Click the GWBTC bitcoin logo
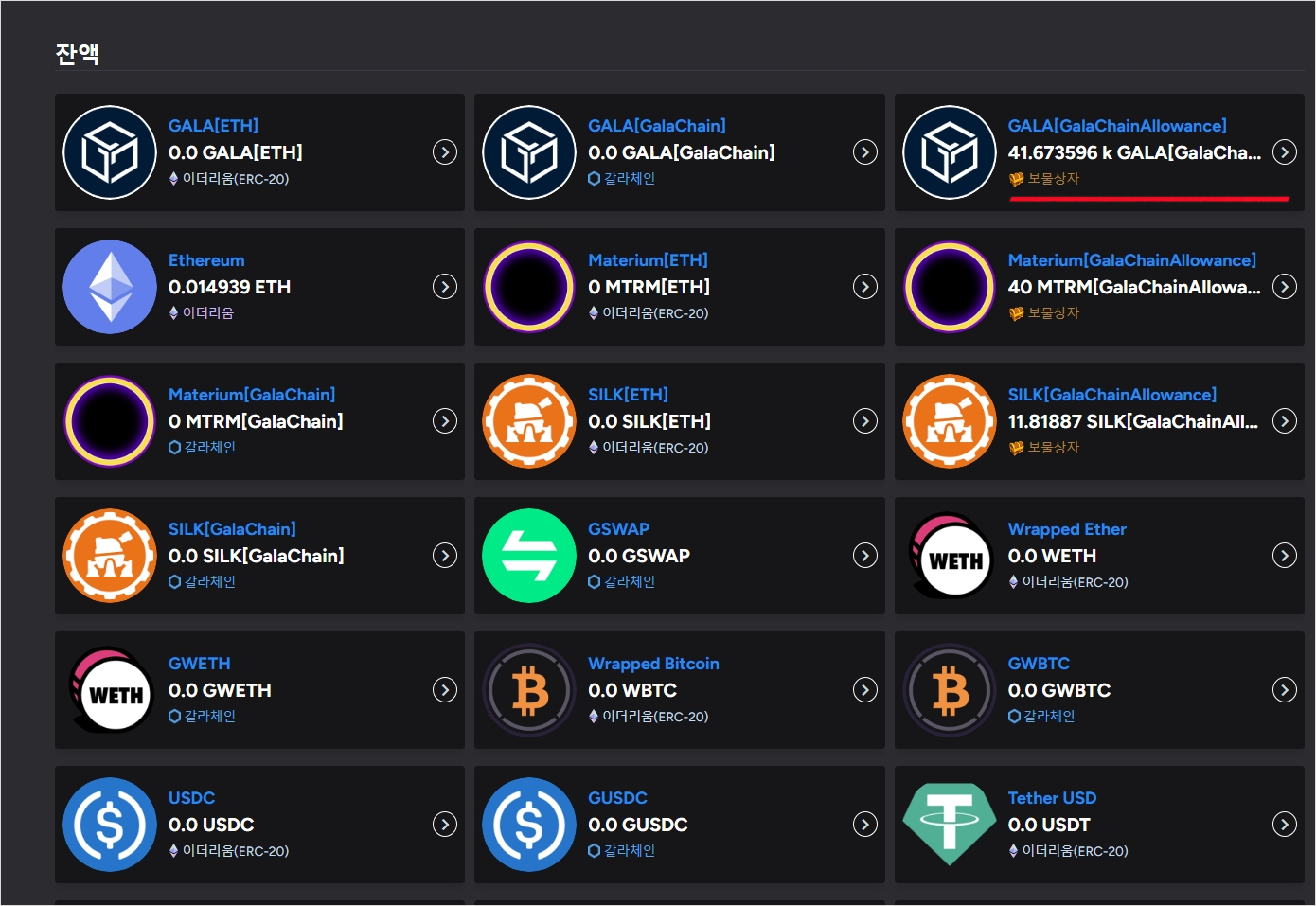The image size is (1316, 906). [x=950, y=690]
